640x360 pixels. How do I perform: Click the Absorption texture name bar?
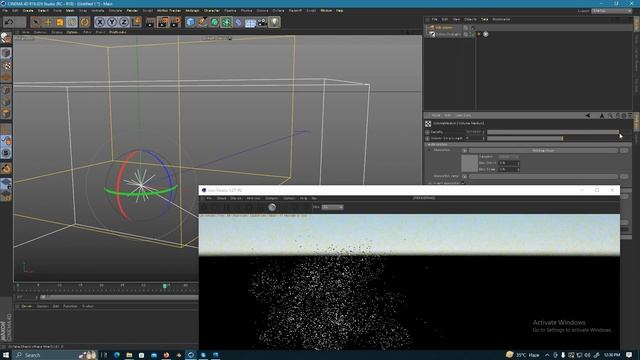(x=543, y=151)
